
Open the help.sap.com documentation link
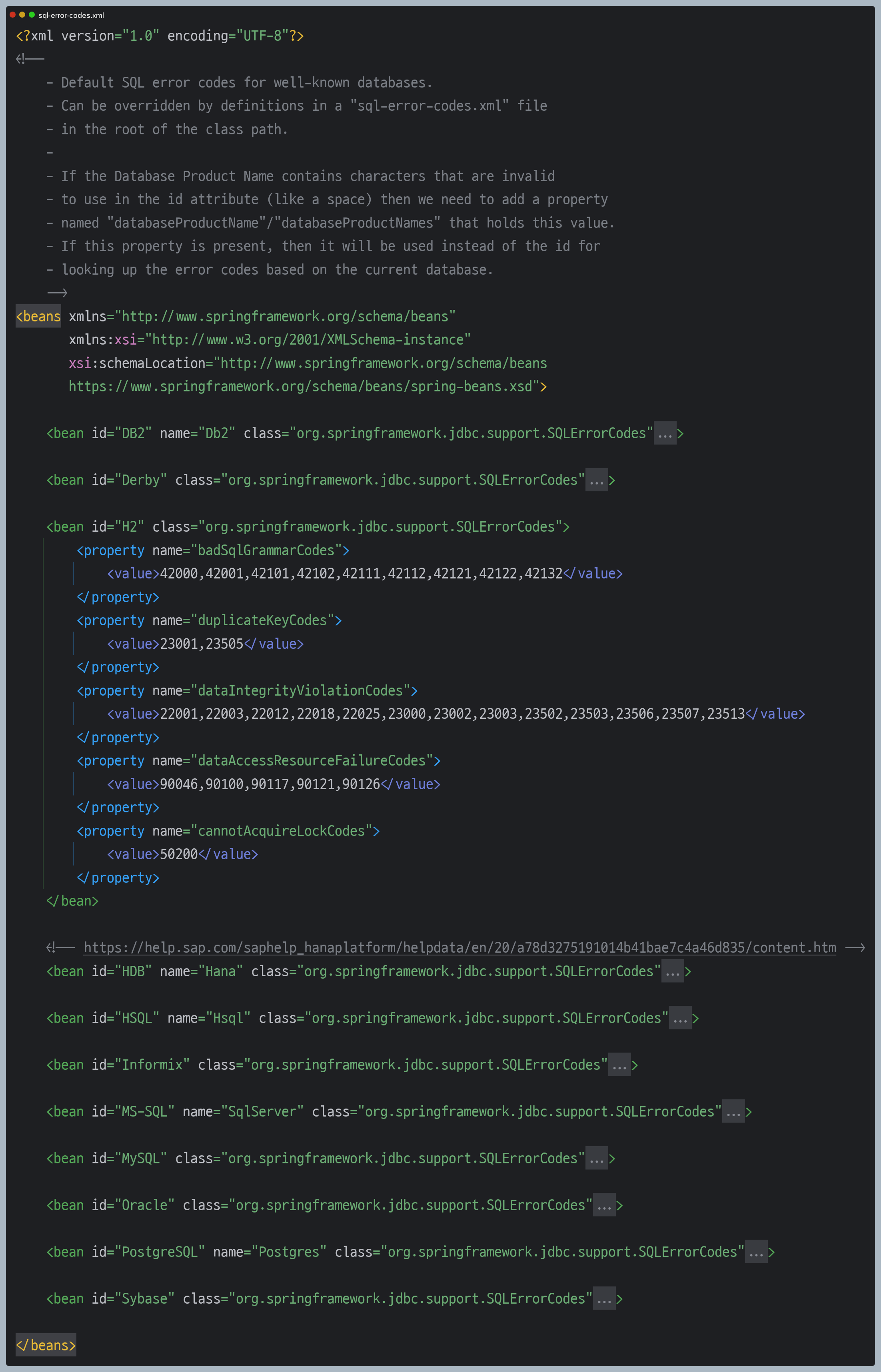click(459, 947)
